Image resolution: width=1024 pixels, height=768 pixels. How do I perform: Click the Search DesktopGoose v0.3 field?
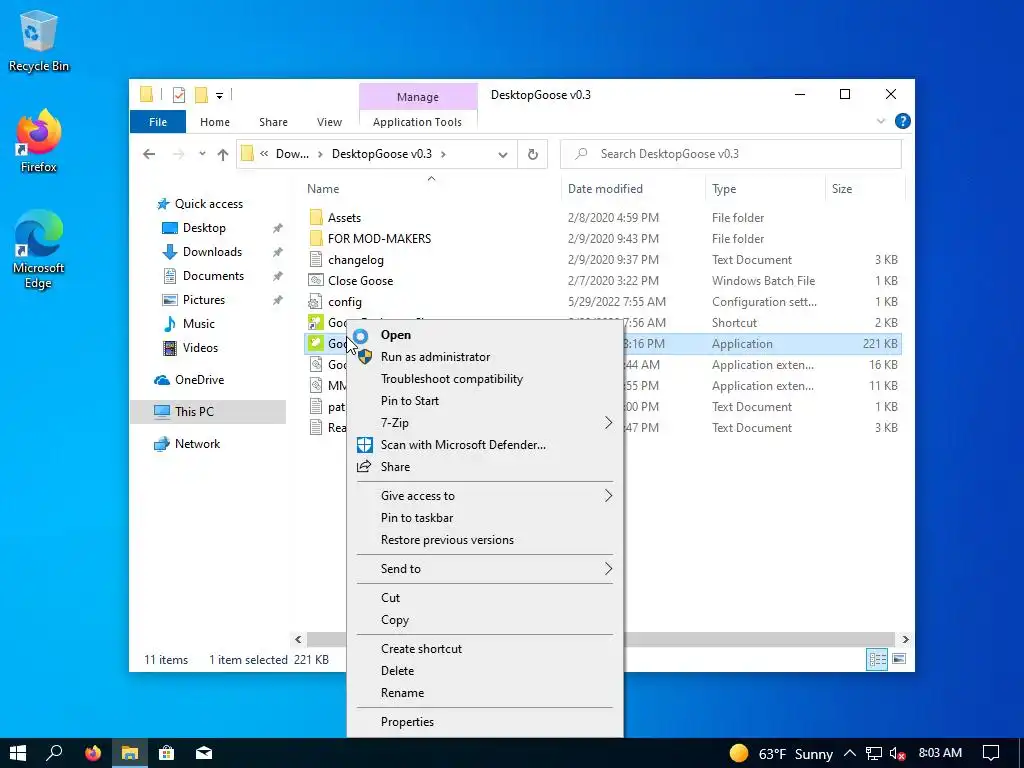click(x=731, y=154)
